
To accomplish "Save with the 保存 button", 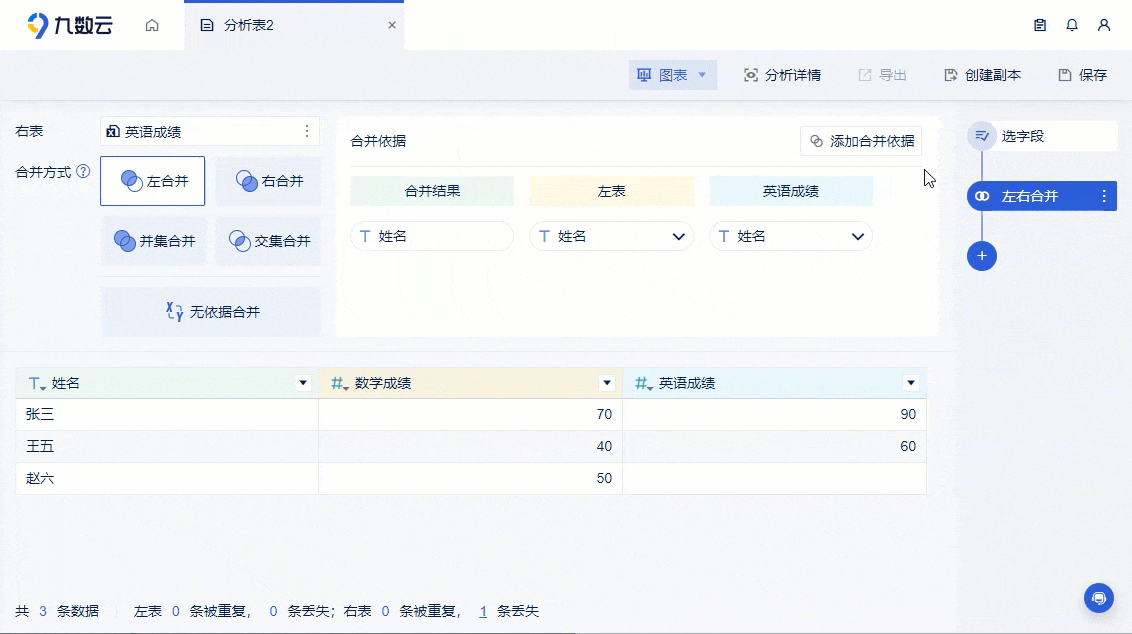I will (1083, 75).
